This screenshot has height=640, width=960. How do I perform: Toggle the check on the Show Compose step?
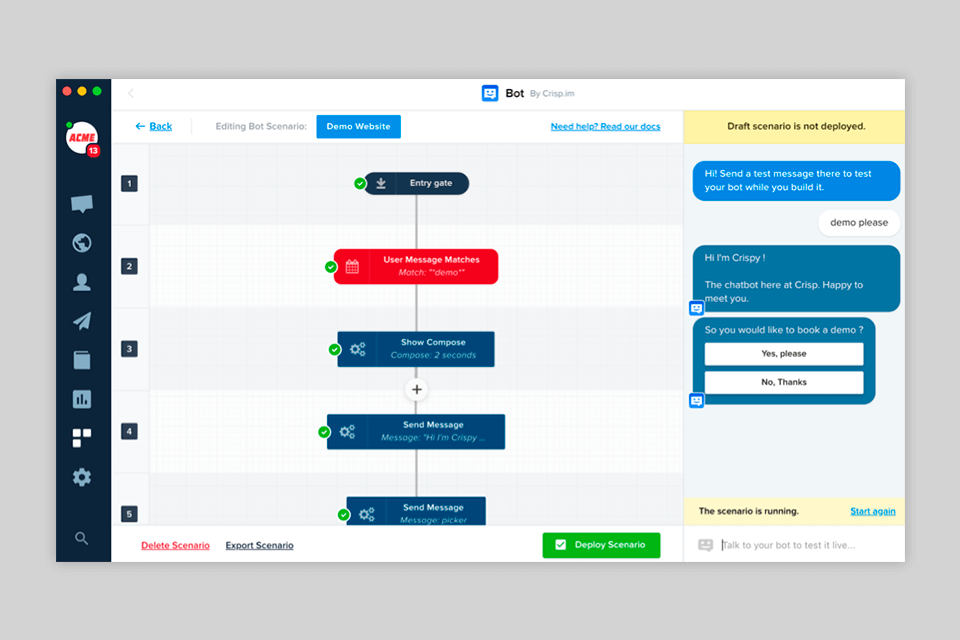click(336, 349)
